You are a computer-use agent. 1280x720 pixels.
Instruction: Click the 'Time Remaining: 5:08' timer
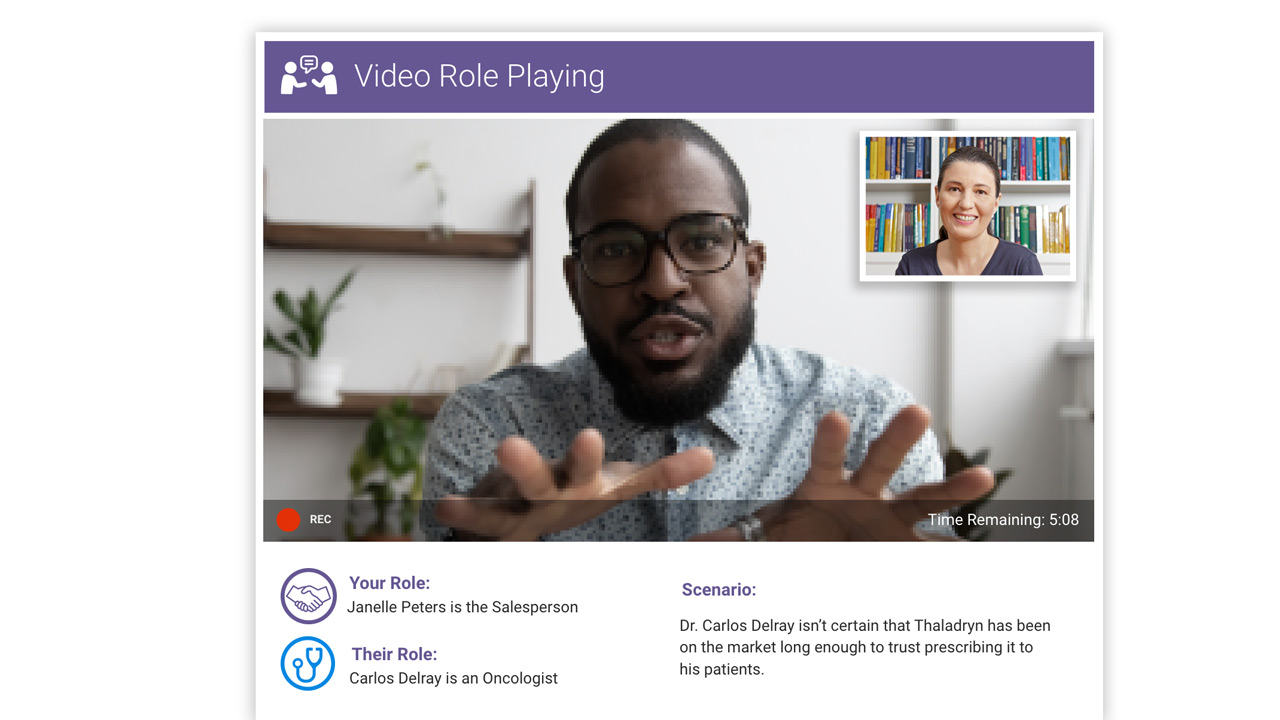[x=1003, y=520]
